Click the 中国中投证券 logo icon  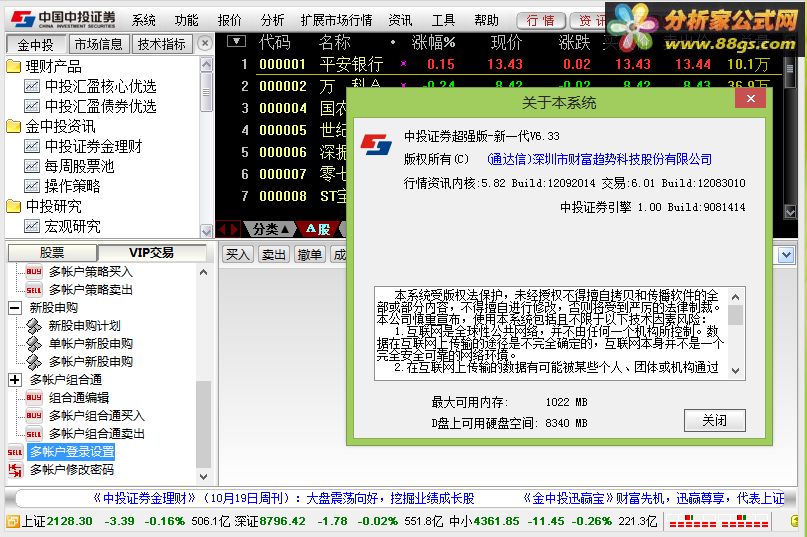click(23, 19)
